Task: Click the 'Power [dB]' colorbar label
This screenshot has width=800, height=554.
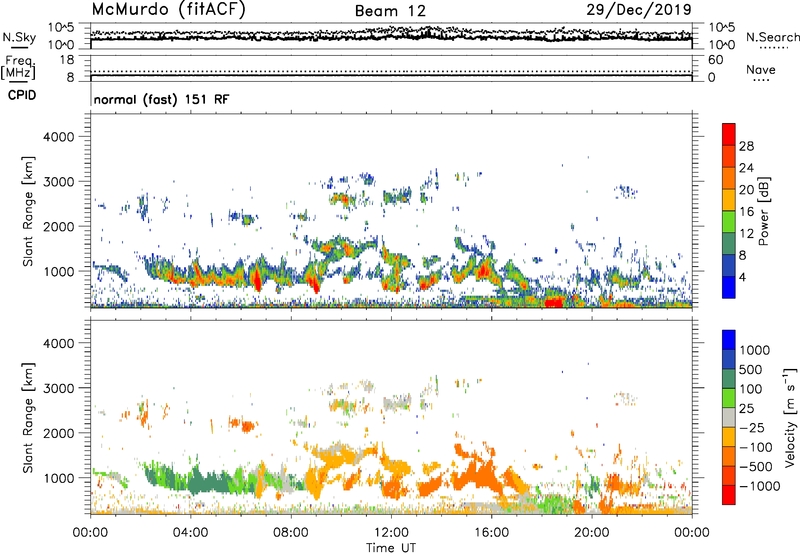Action: pyautogui.click(x=763, y=211)
